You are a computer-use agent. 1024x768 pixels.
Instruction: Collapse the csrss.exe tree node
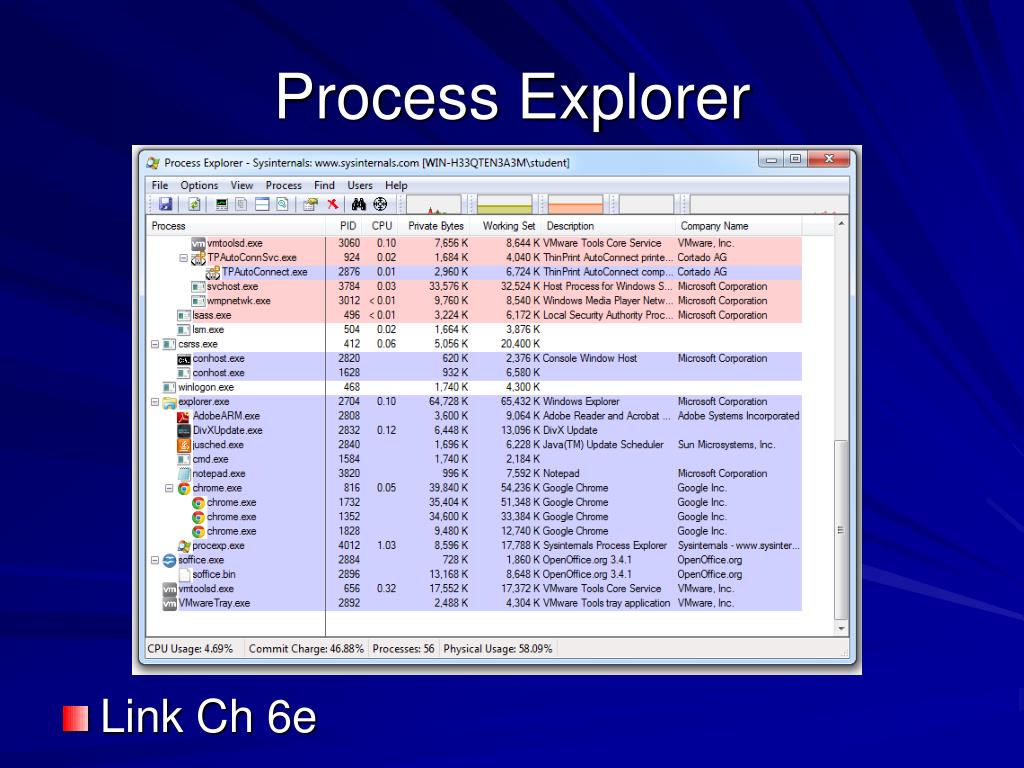(155, 344)
